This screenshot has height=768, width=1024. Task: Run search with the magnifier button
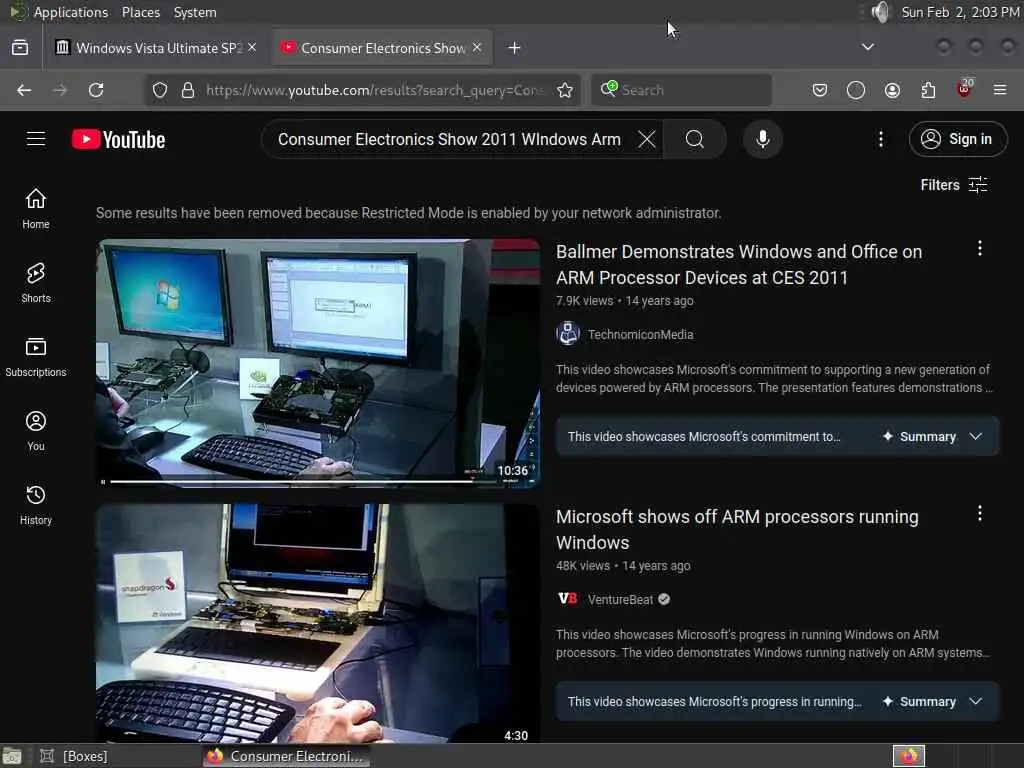click(694, 139)
